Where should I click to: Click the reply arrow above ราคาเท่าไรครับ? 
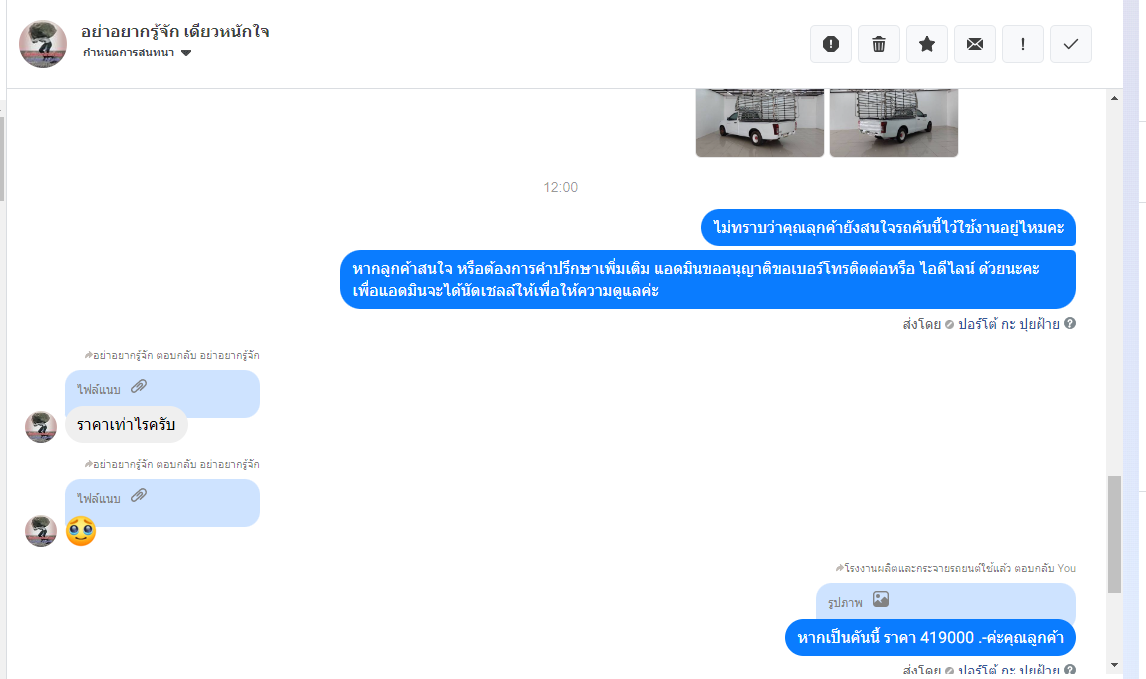click(x=88, y=355)
